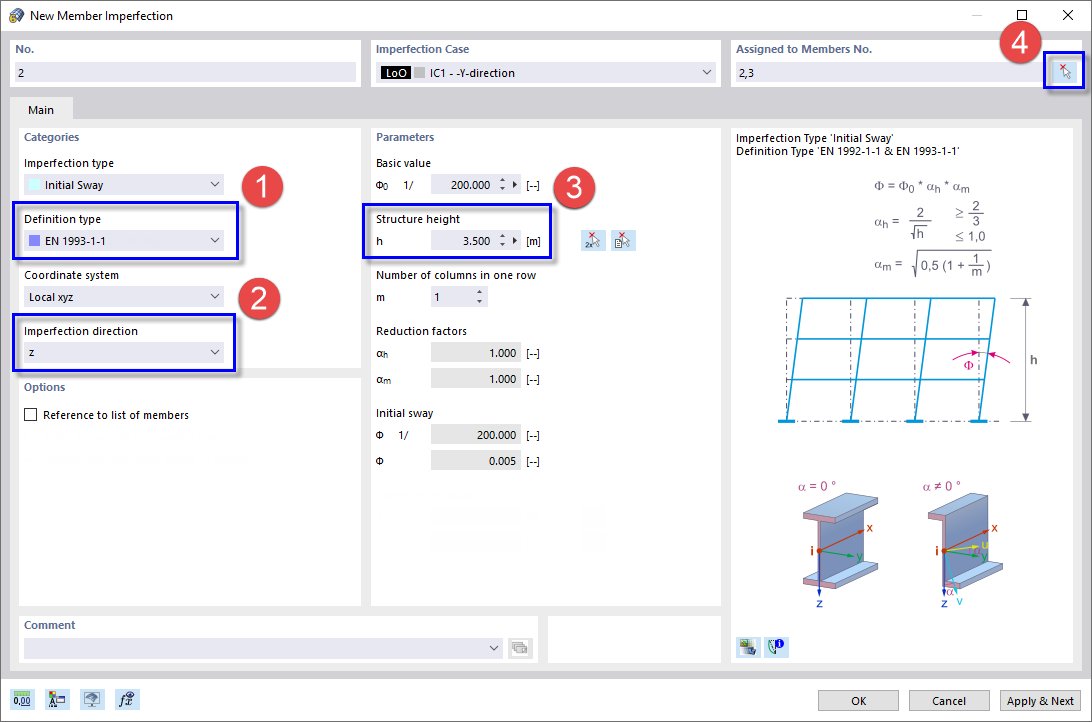Click the view display icon in the bottom toolbar

pos(92,700)
